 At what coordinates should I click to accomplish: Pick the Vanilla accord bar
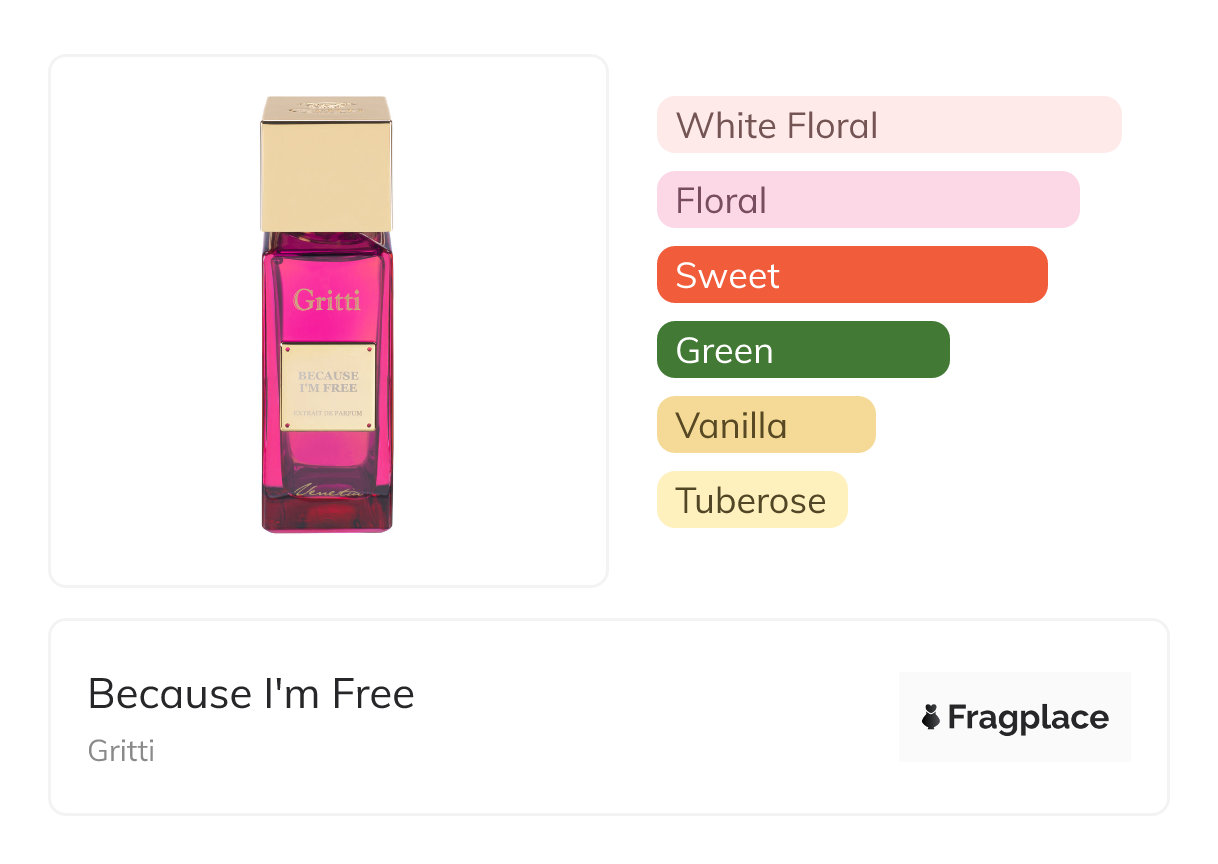(x=765, y=425)
